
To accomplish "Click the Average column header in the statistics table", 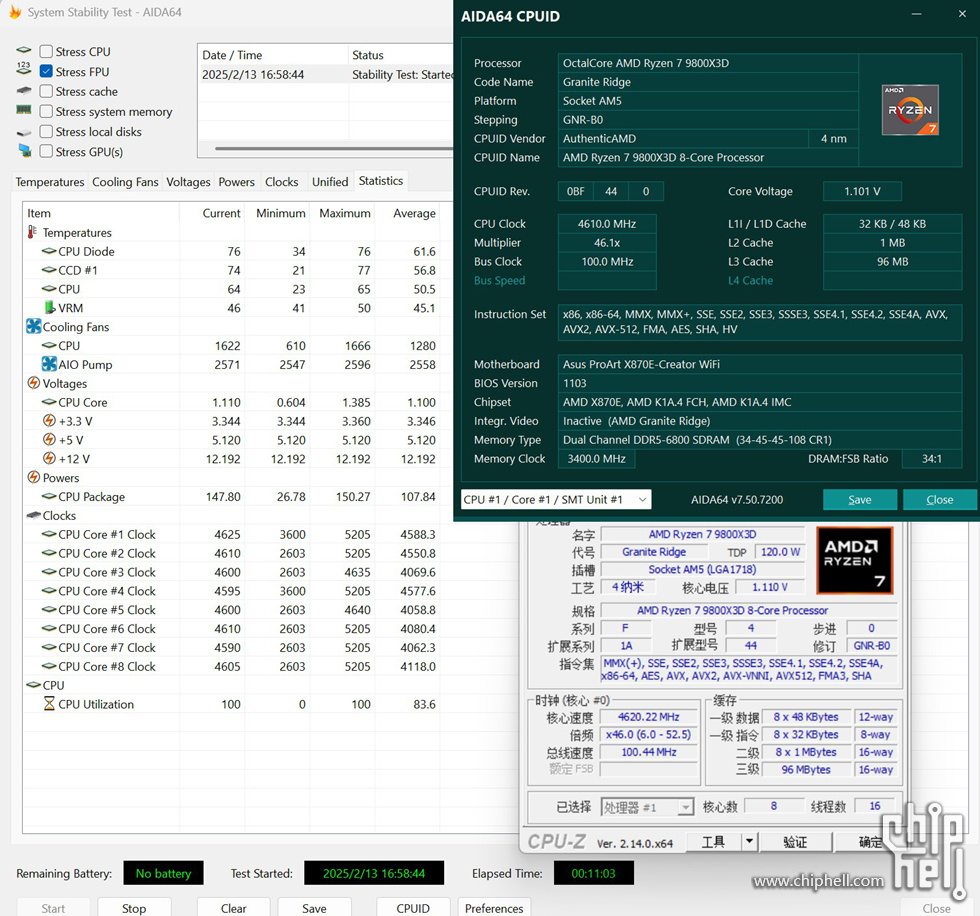I will [414, 213].
